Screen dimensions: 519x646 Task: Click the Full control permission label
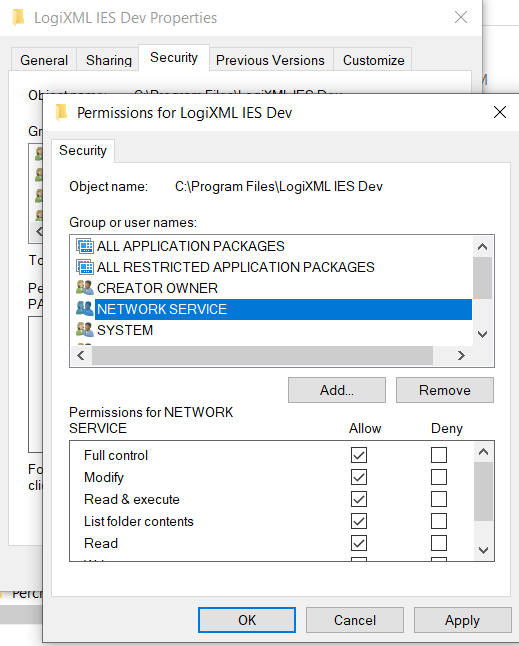(116, 455)
